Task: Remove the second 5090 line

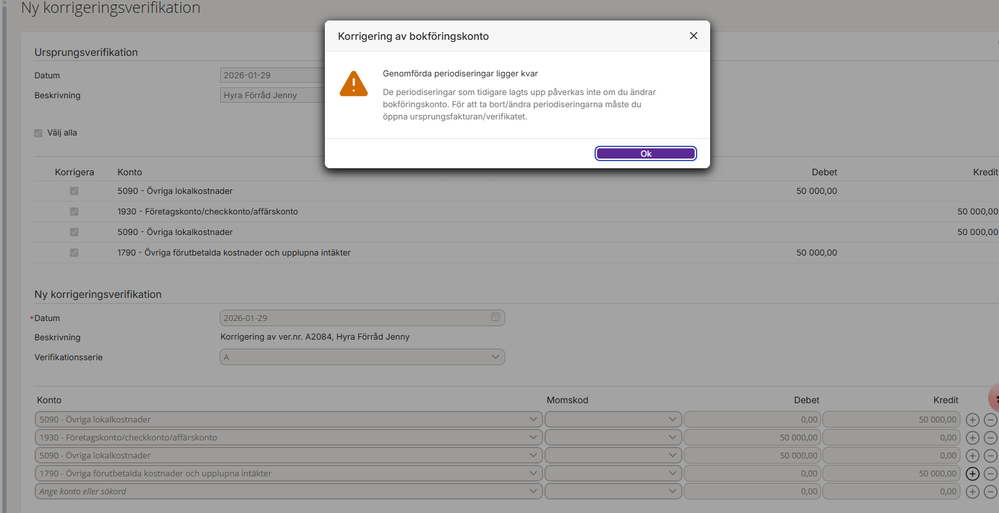Action: tap(990, 456)
